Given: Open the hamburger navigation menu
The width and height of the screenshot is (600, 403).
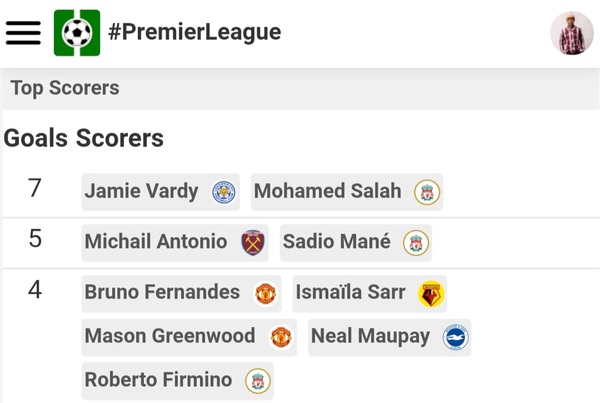Looking at the screenshot, I should [24, 32].
